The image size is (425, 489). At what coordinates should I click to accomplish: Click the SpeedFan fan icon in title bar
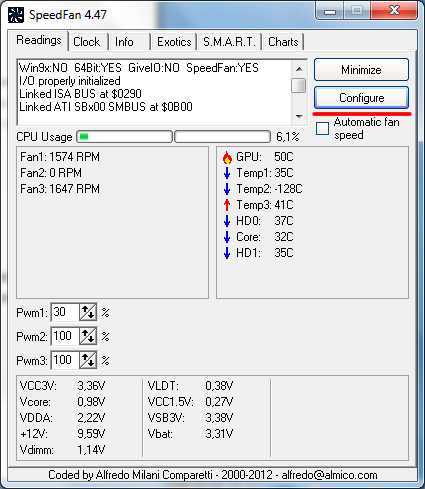coord(16,15)
